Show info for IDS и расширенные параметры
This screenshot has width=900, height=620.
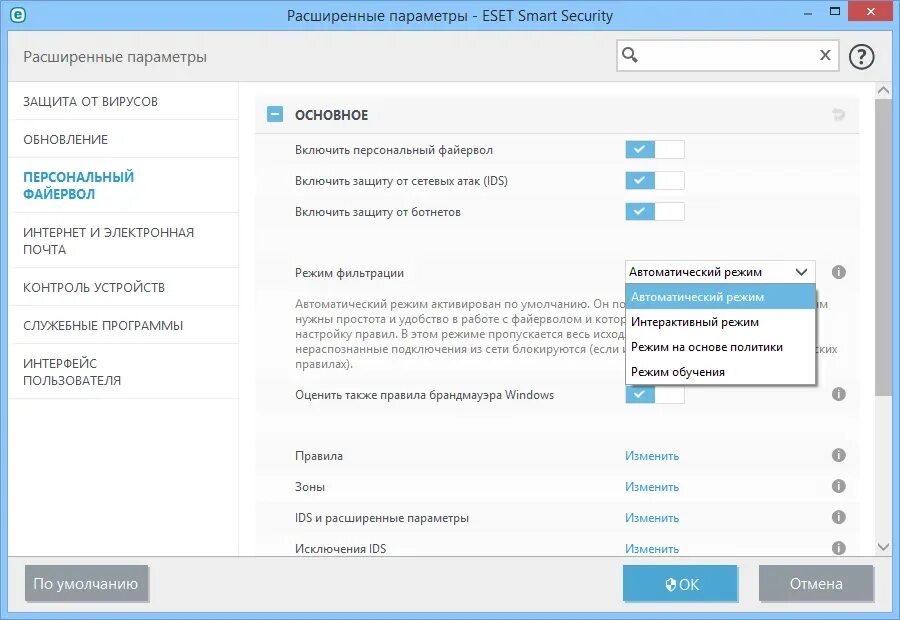pos(839,517)
